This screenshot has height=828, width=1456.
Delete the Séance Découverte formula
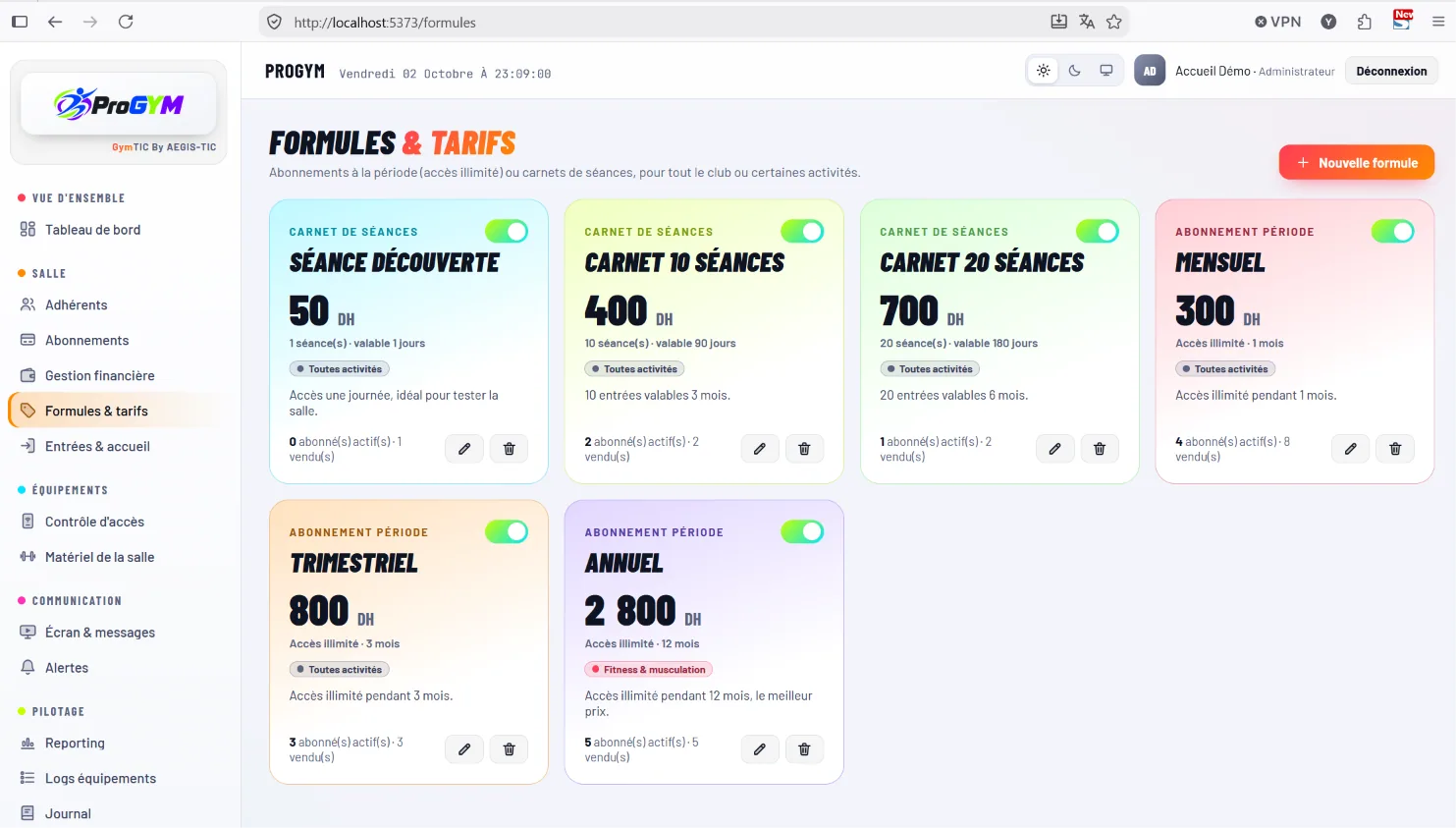pyautogui.click(x=509, y=449)
